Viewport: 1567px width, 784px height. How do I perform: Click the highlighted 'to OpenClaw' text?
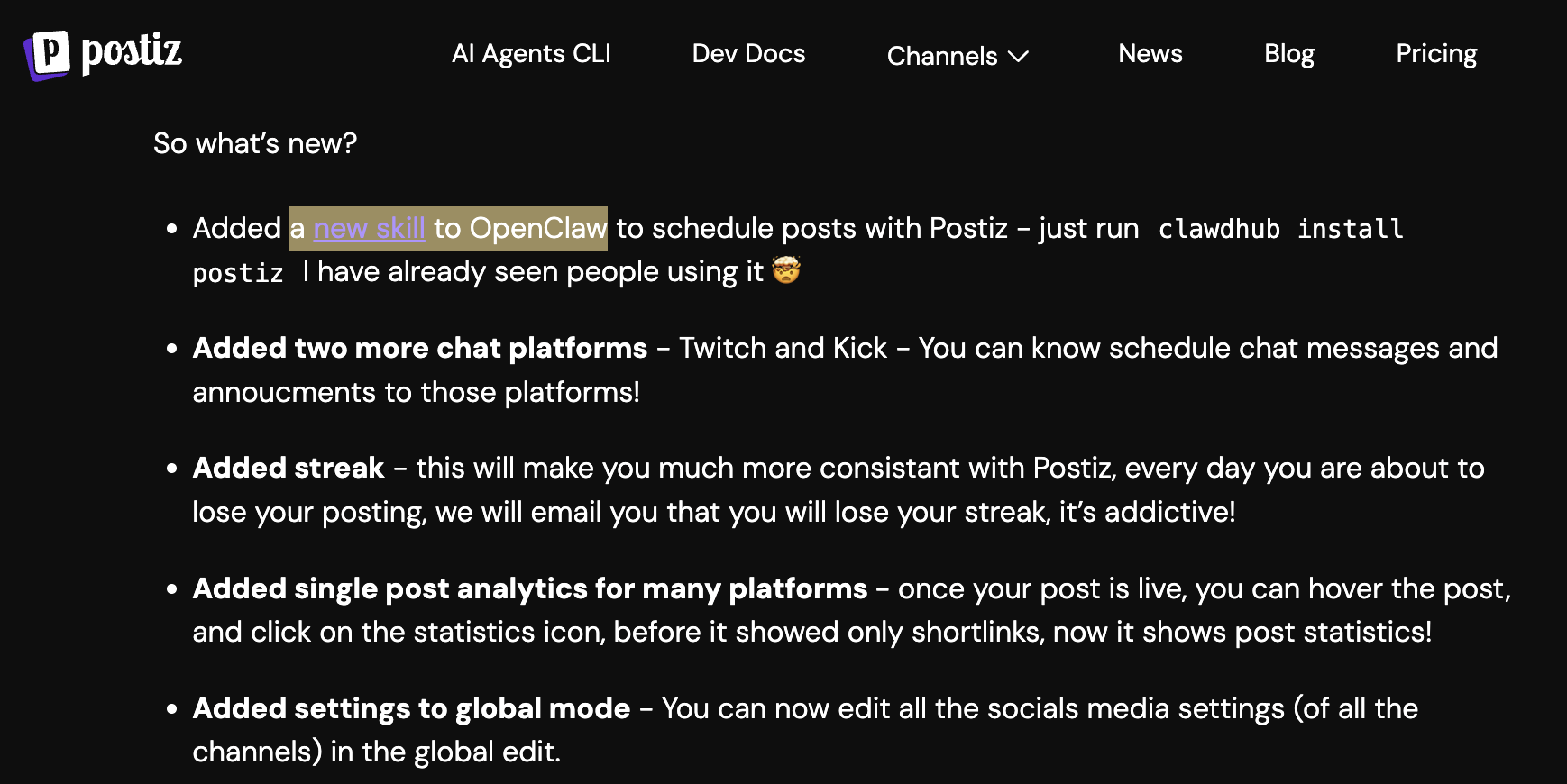(x=520, y=229)
